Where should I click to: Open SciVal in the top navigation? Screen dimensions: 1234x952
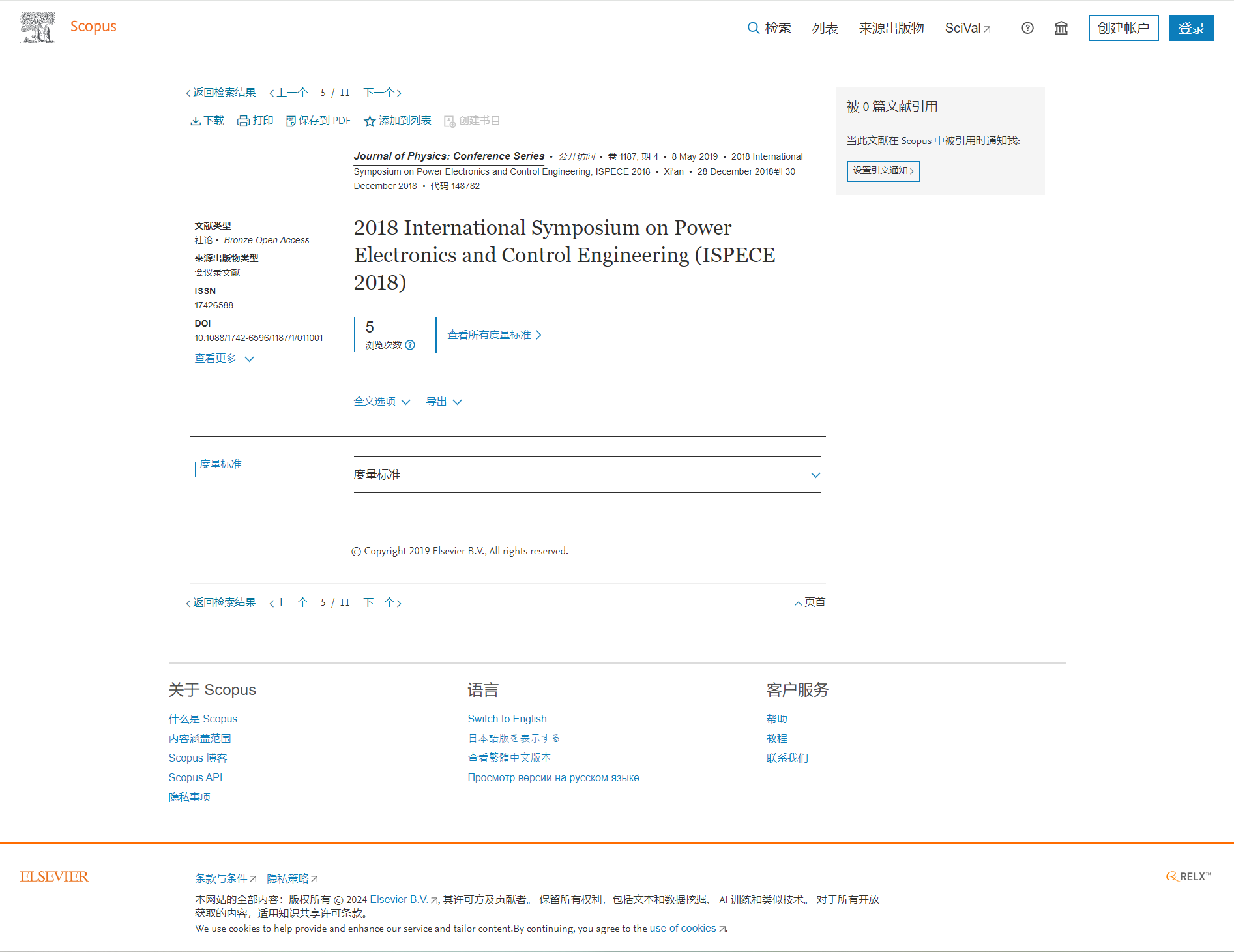coord(968,28)
